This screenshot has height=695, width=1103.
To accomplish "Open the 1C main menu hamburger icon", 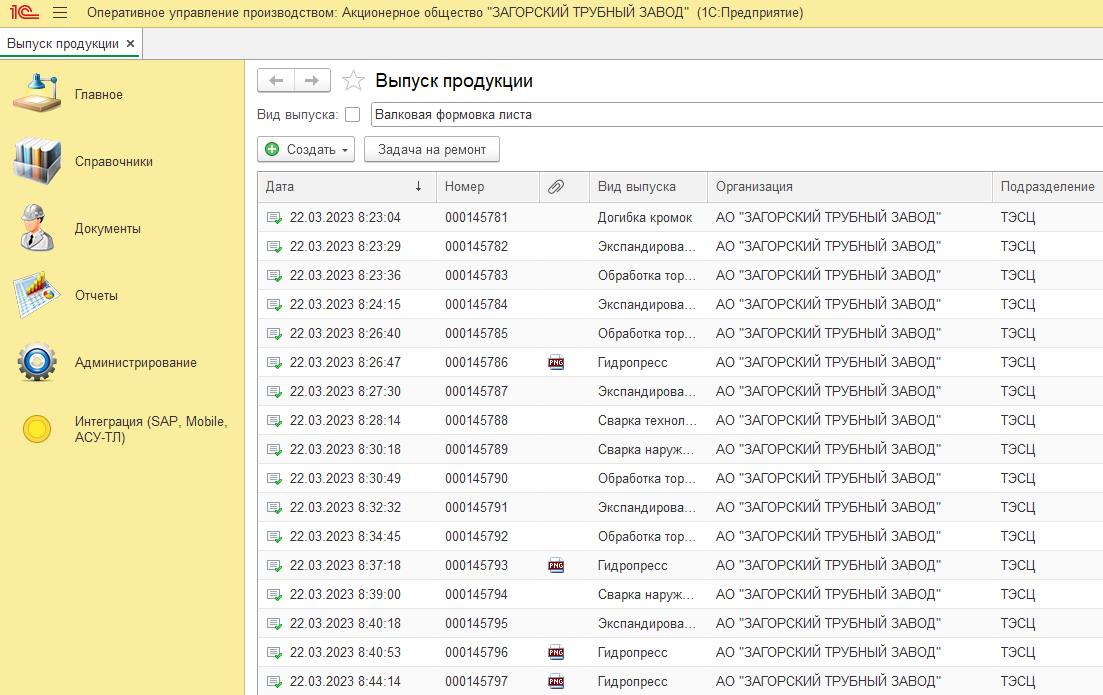I will 60,13.
